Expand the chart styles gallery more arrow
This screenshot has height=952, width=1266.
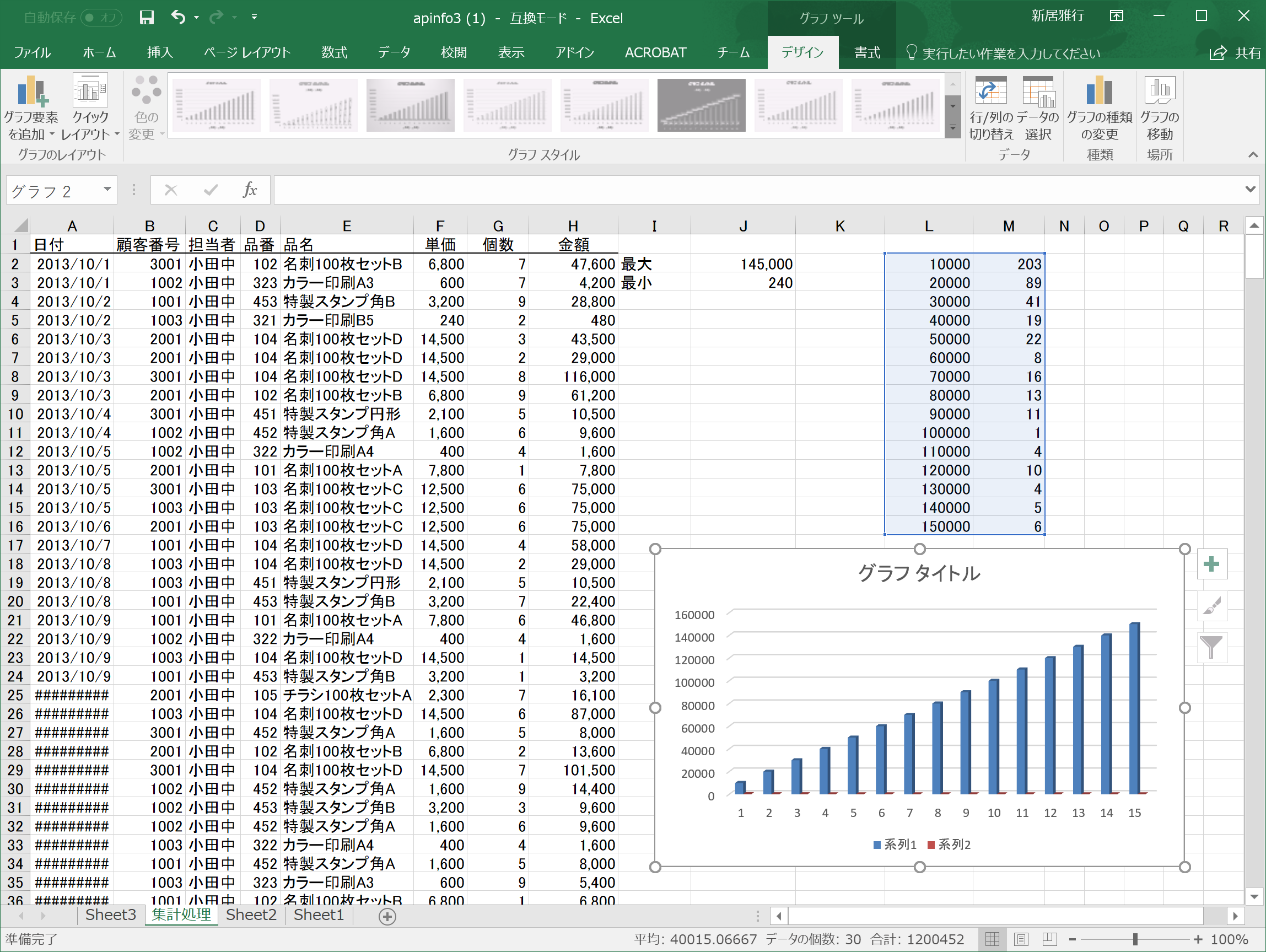coord(953,128)
